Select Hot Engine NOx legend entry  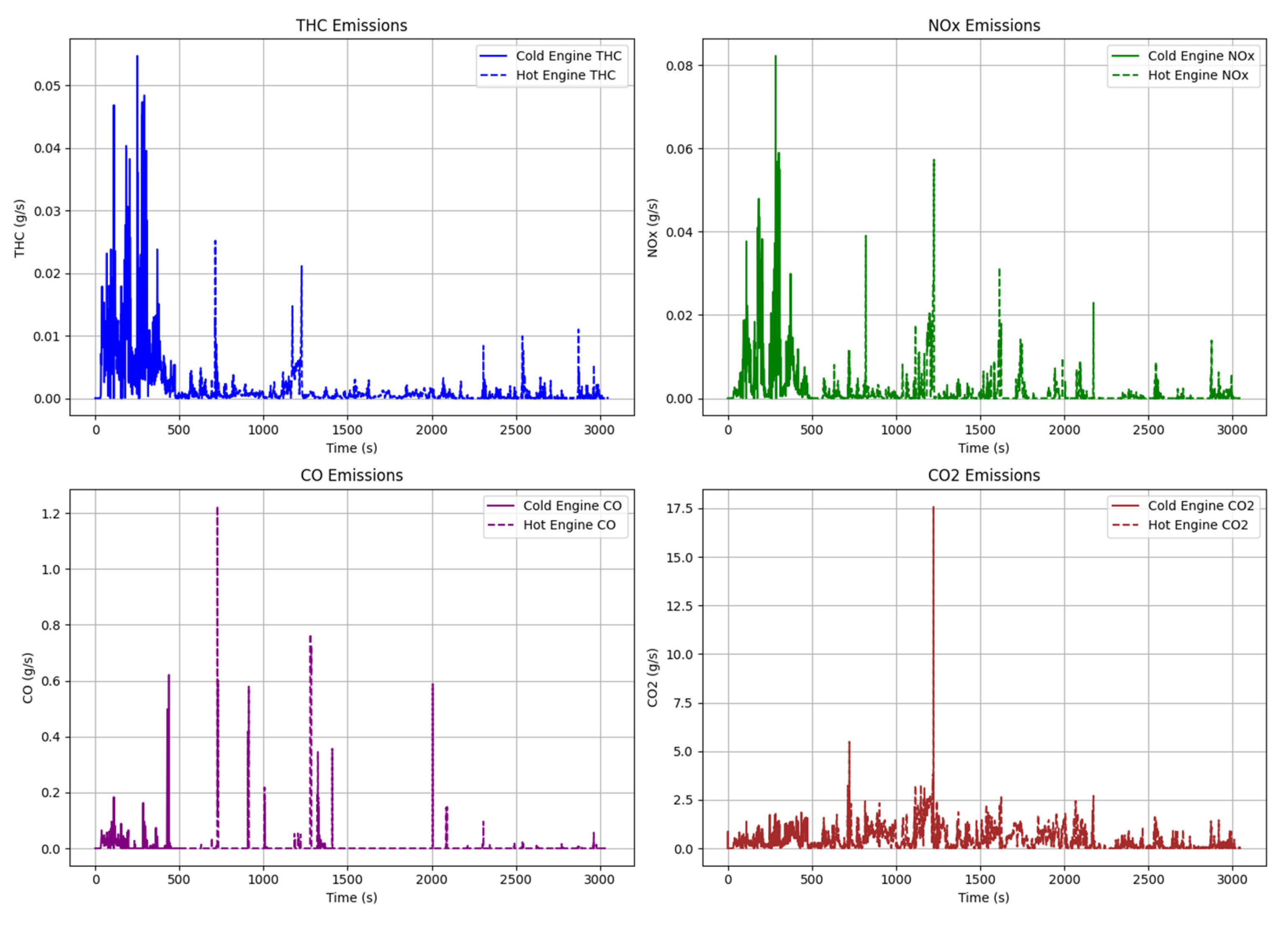[x=1198, y=75]
